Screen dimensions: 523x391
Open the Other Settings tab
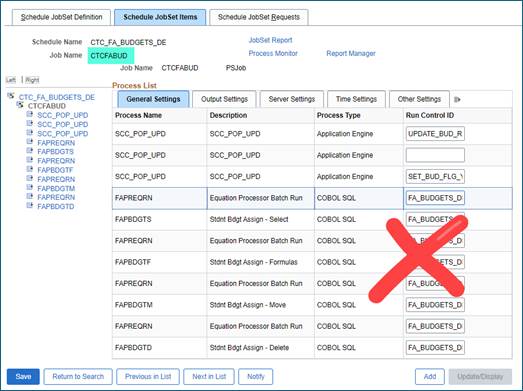click(x=419, y=99)
